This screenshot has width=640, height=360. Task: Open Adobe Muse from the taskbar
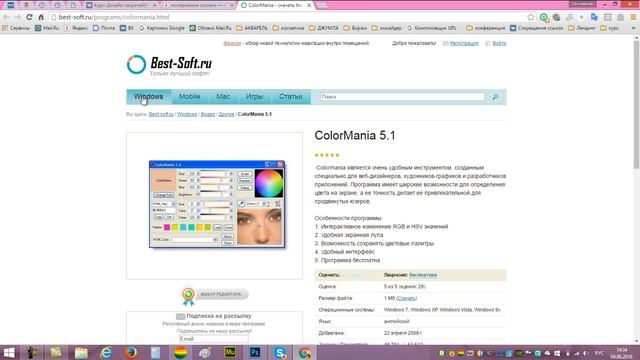coord(230,353)
